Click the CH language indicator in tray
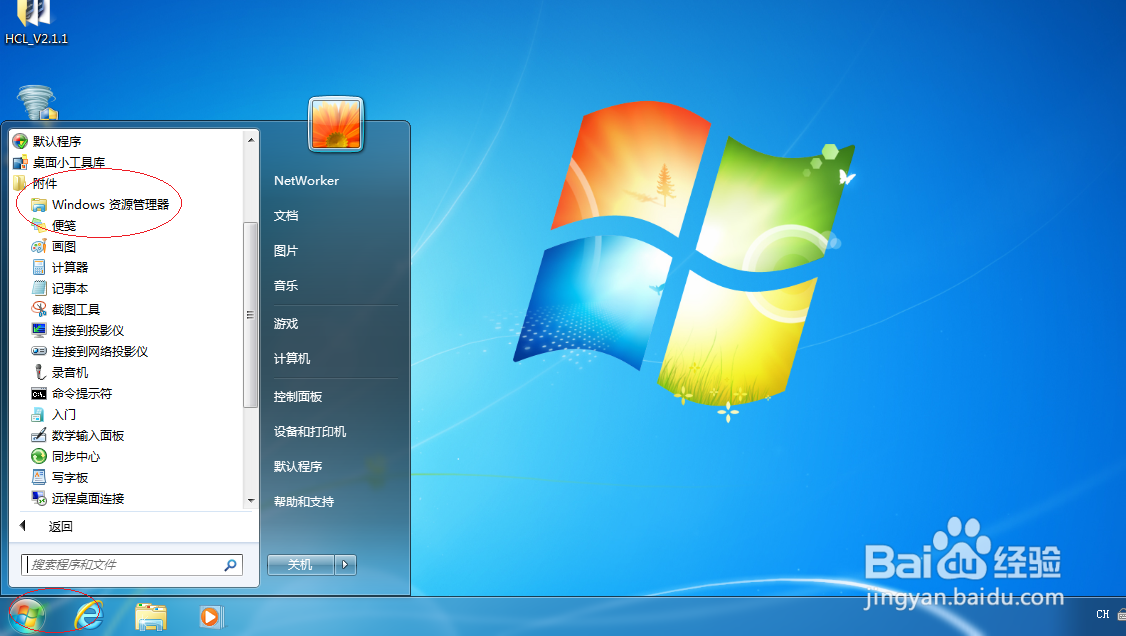This screenshot has height=636, width=1126. (1103, 614)
